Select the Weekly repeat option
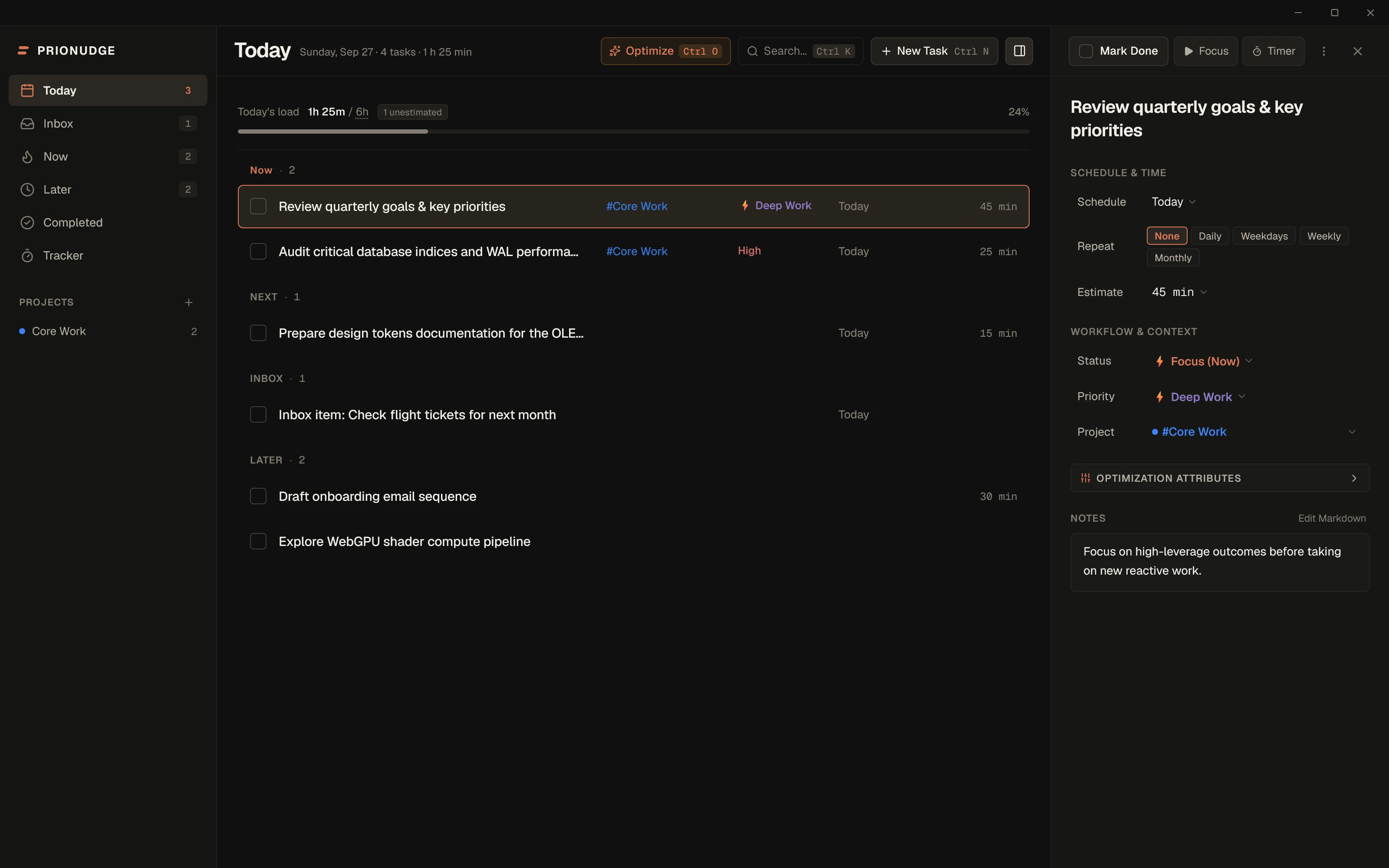This screenshot has width=1389, height=868. pos(1323,236)
